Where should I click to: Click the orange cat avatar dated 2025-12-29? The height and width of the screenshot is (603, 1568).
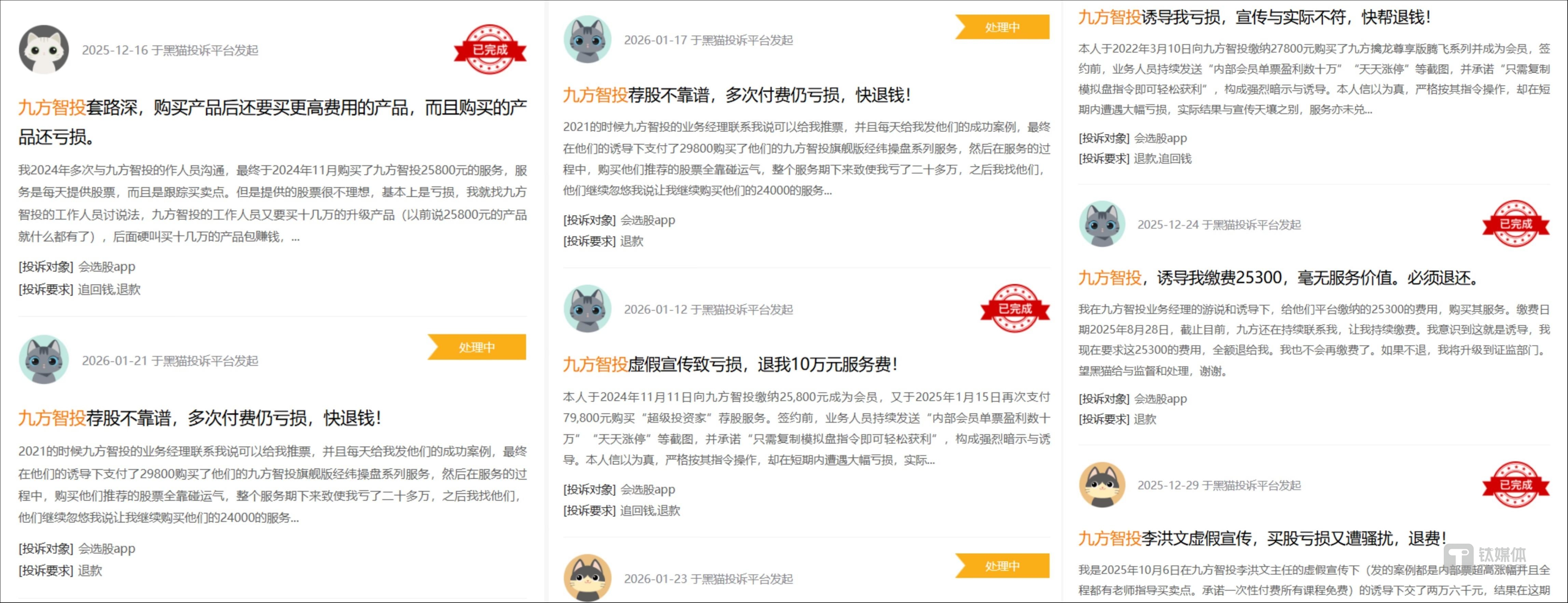[1102, 485]
